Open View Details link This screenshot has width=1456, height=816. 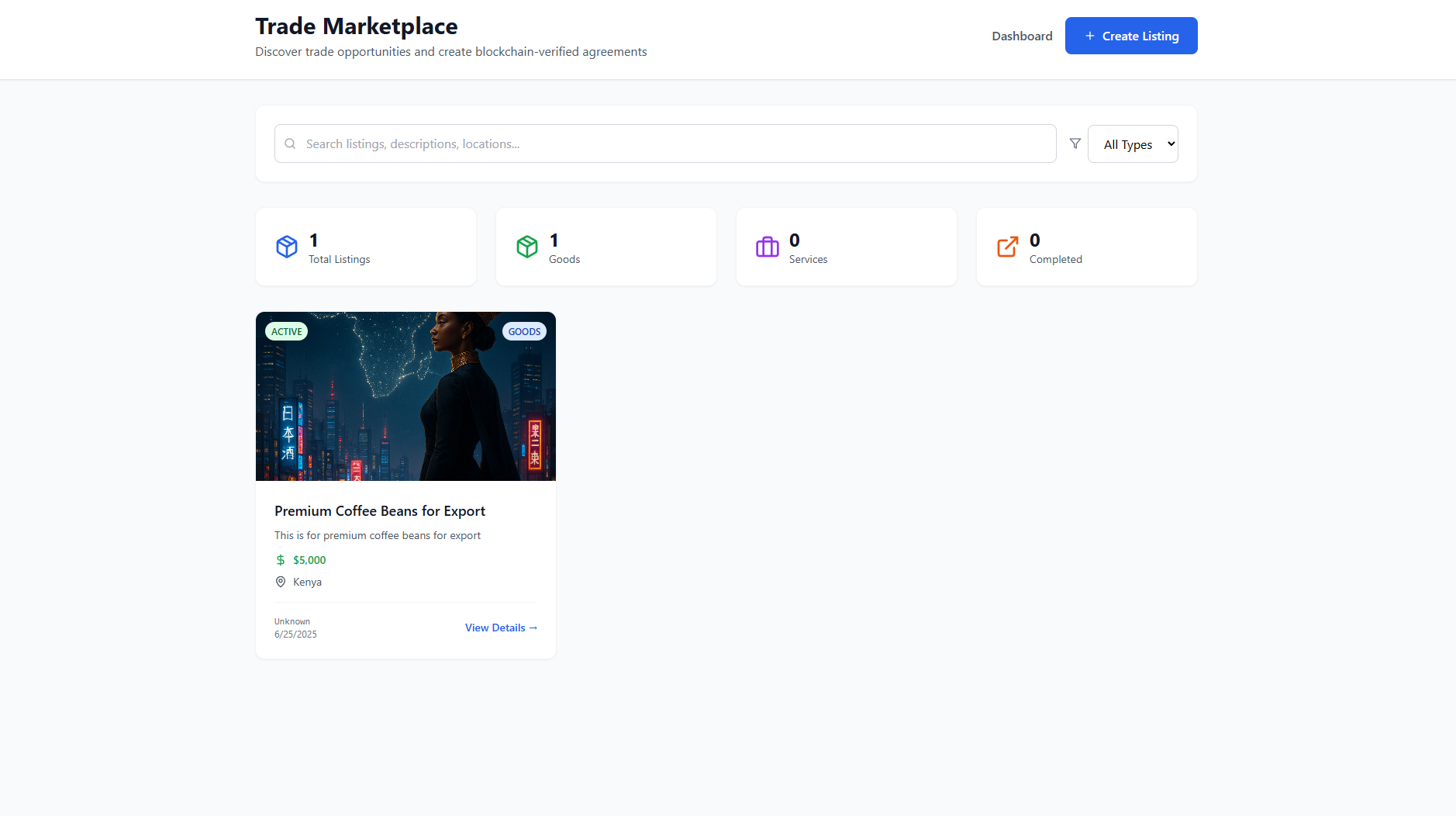point(501,628)
